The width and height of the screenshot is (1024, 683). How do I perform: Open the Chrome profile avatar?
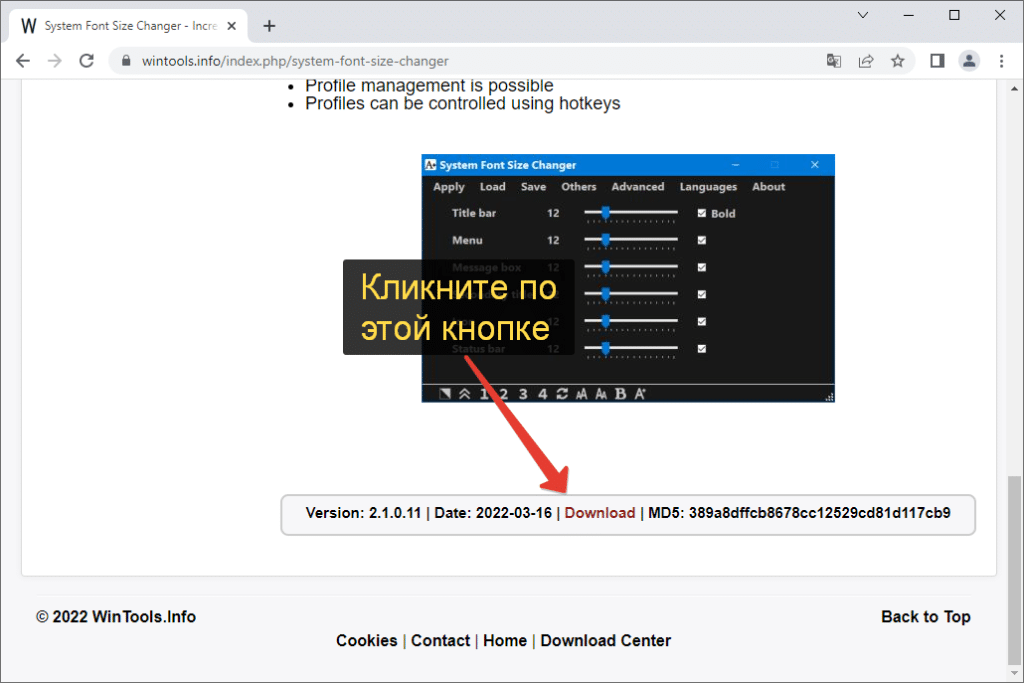[969, 61]
